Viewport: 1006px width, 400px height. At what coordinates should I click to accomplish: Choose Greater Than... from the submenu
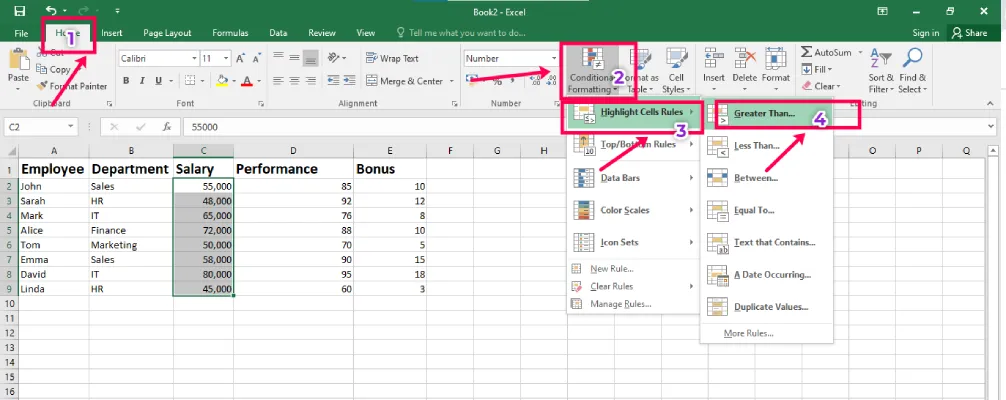(767, 113)
